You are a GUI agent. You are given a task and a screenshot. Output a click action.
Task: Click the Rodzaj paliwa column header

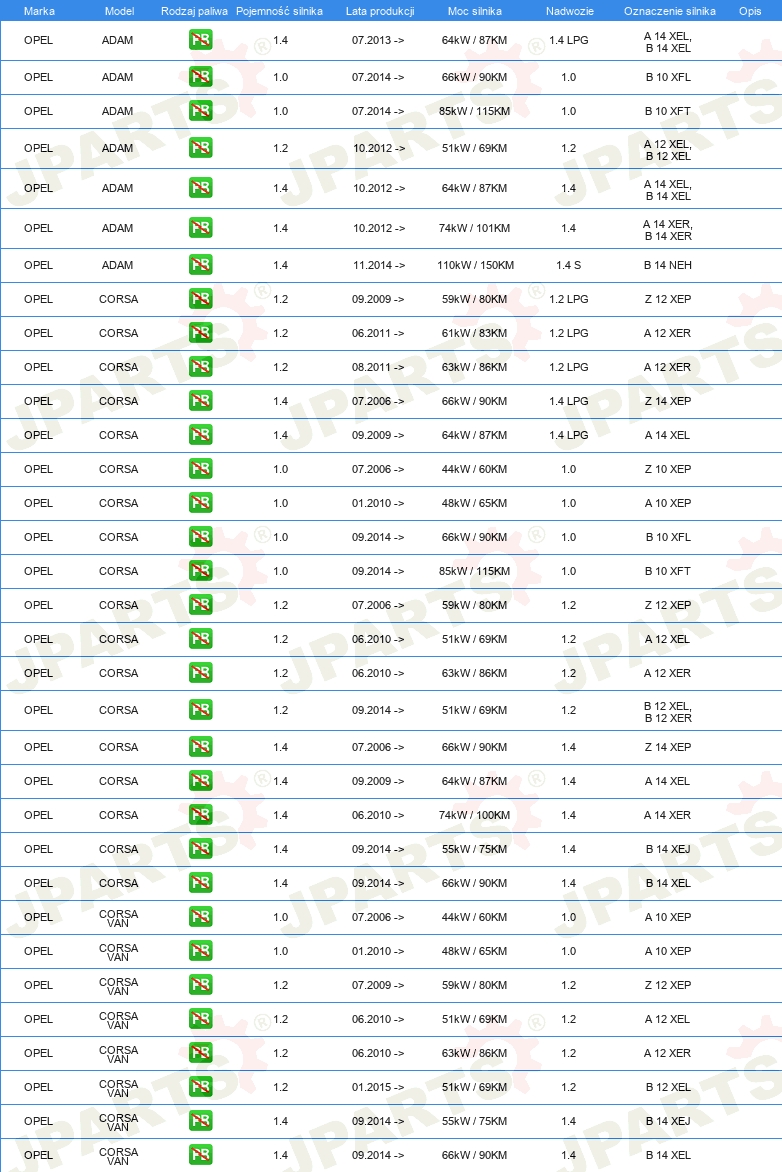coord(194,11)
